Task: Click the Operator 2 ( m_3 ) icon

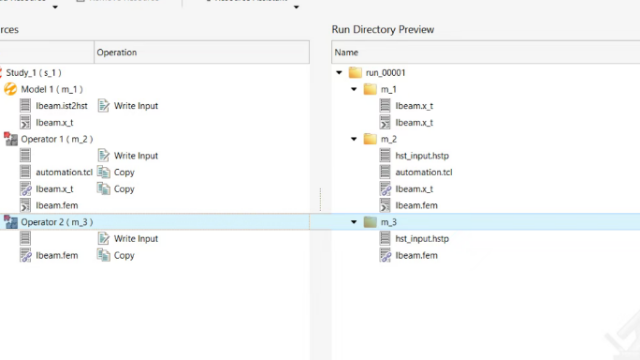Action: [11, 222]
